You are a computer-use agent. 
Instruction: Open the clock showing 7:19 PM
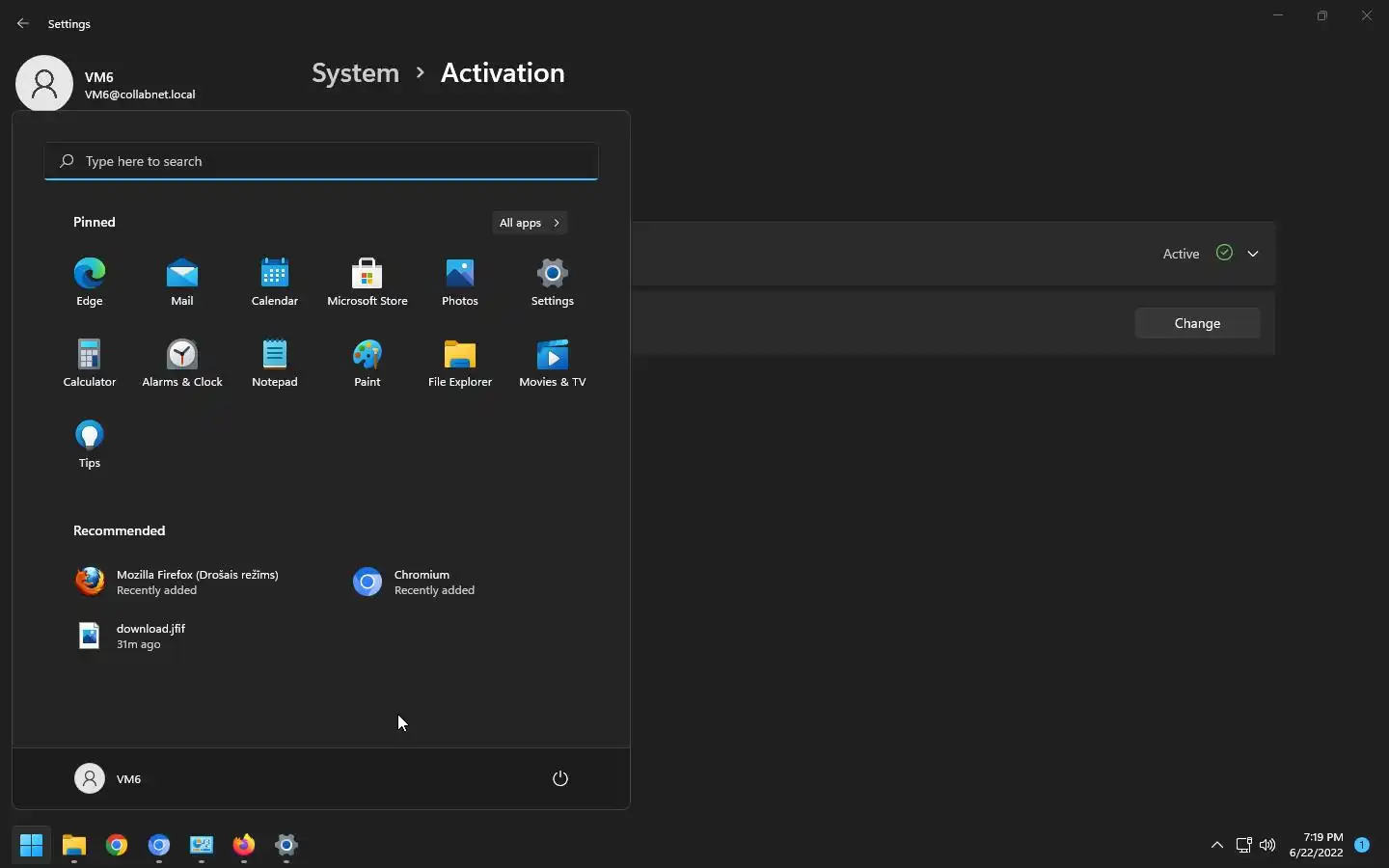[x=1316, y=845]
